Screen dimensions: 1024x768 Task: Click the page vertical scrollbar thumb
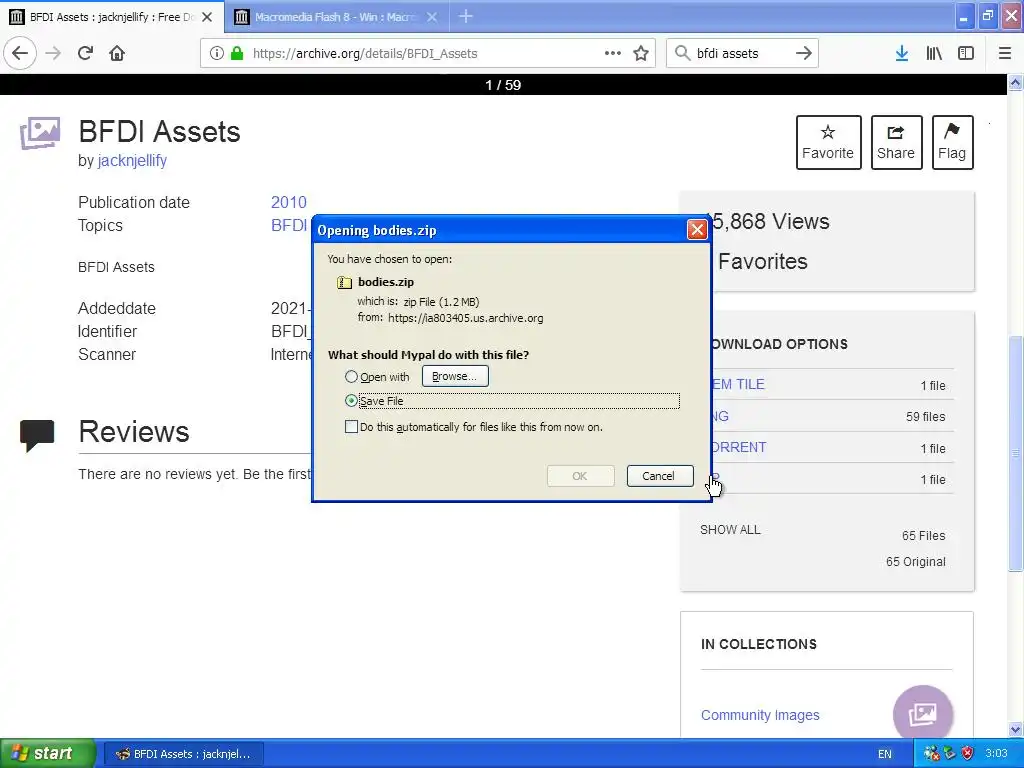click(x=1015, y=454)
